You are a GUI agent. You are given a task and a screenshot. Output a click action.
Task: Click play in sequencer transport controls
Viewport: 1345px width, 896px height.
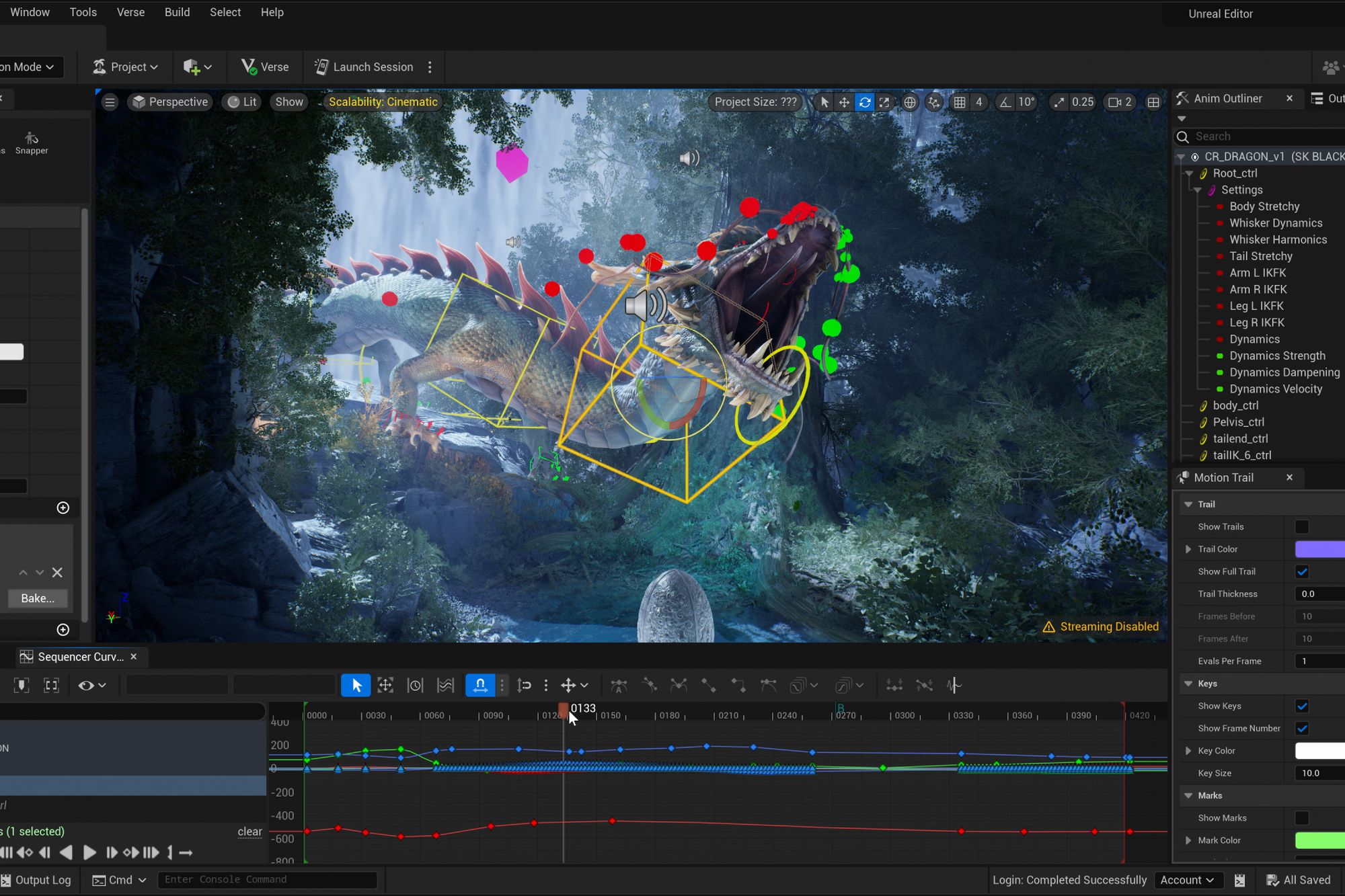[89, 852]
